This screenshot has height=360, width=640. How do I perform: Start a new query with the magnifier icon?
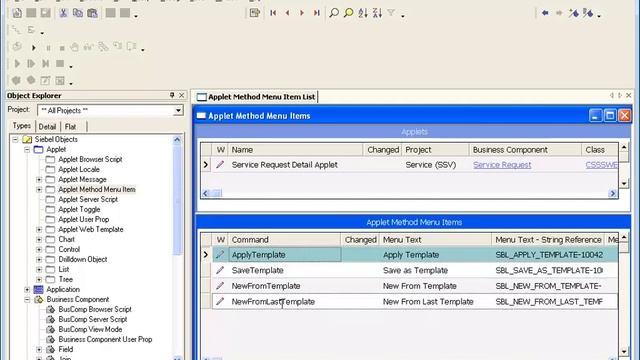coord(334,13)
